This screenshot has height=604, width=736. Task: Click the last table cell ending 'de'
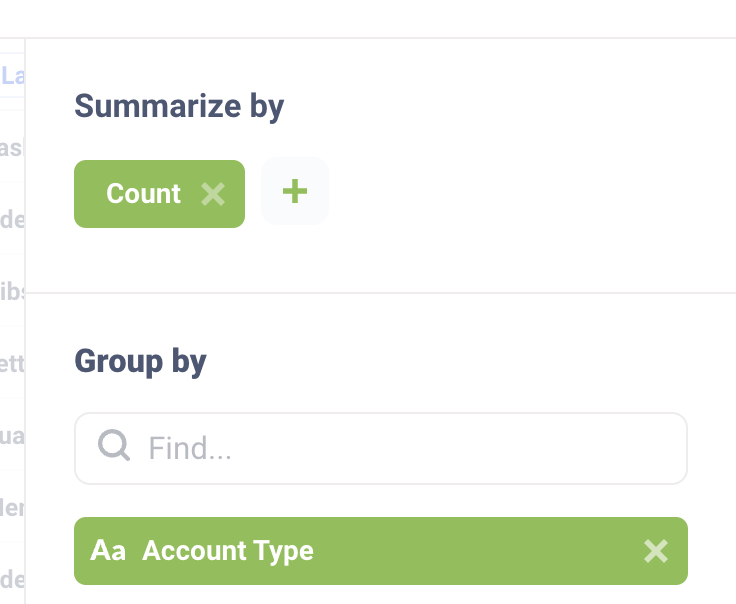[x=13, y=579]
